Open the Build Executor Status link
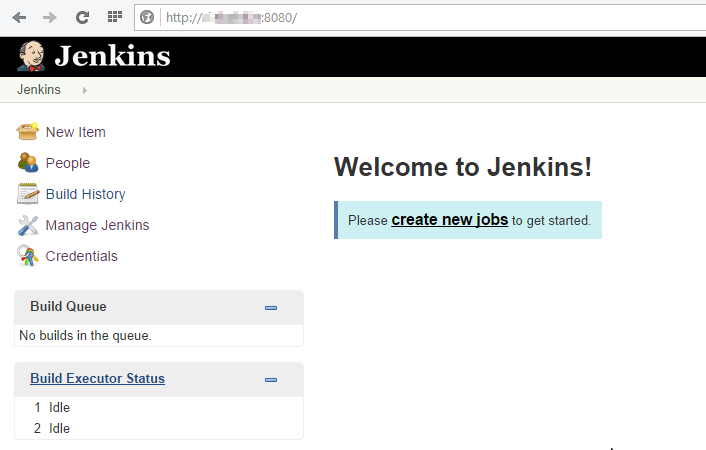The height and width of the screenshot is (450, 706). pos(97,378)
